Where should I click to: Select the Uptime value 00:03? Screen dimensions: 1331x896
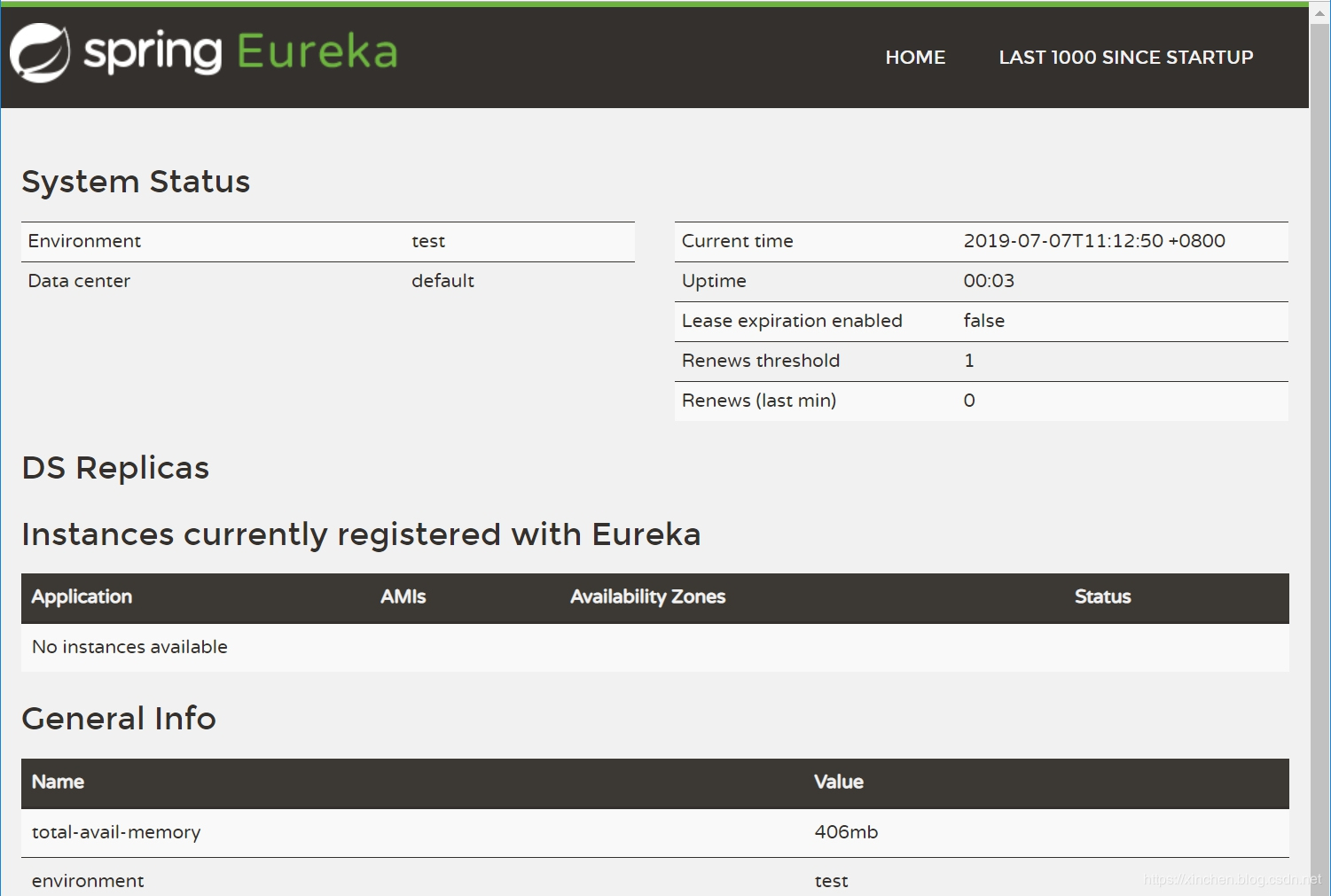(989, 281)
